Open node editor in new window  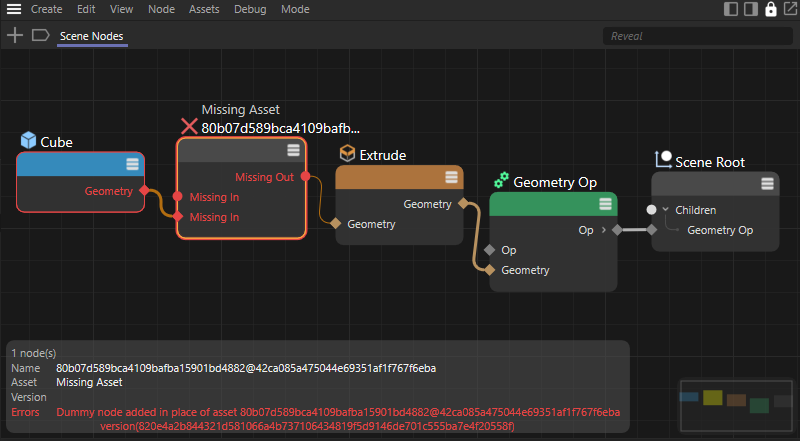[x=789, y=9]
